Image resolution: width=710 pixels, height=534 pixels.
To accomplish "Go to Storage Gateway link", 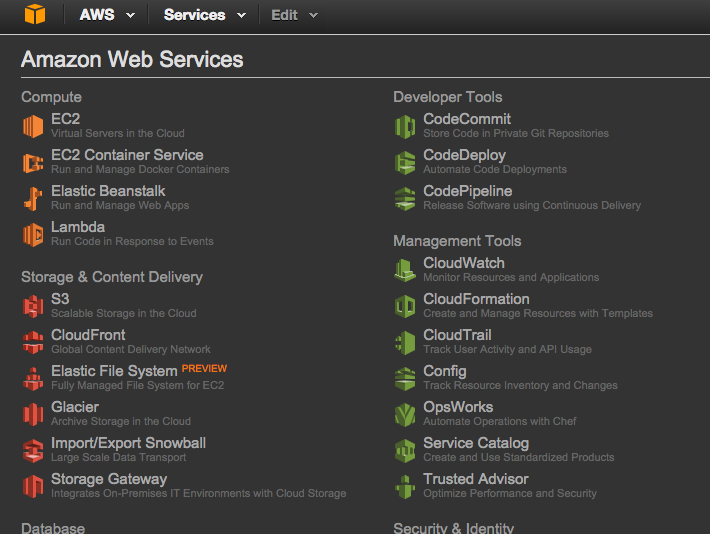I will tap(109, 479).
